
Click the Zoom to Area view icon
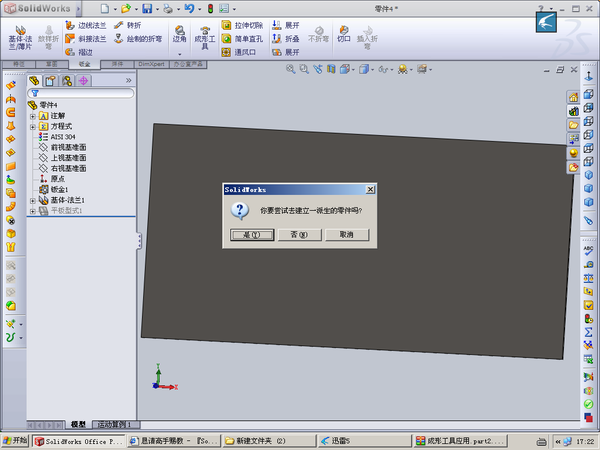coord(304,69)
